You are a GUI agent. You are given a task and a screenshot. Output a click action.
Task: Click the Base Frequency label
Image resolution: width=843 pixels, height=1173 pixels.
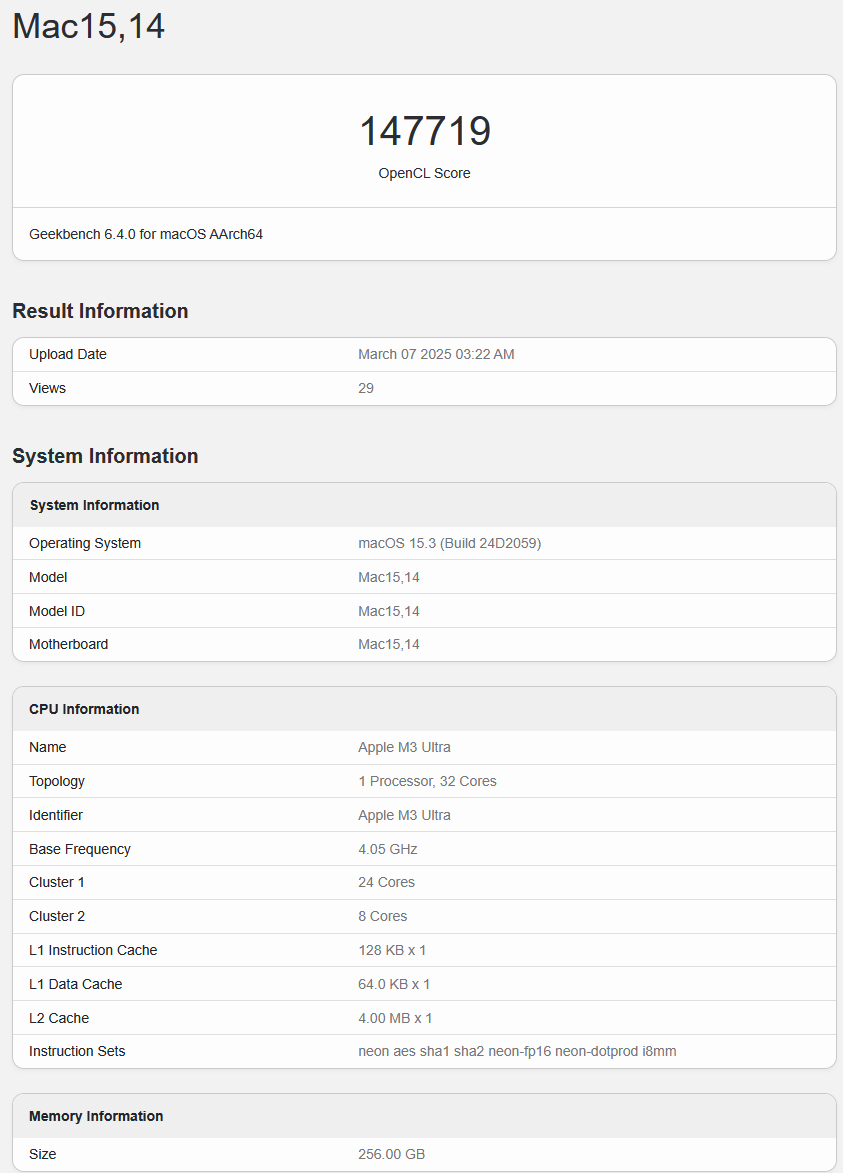coord(80,849)
